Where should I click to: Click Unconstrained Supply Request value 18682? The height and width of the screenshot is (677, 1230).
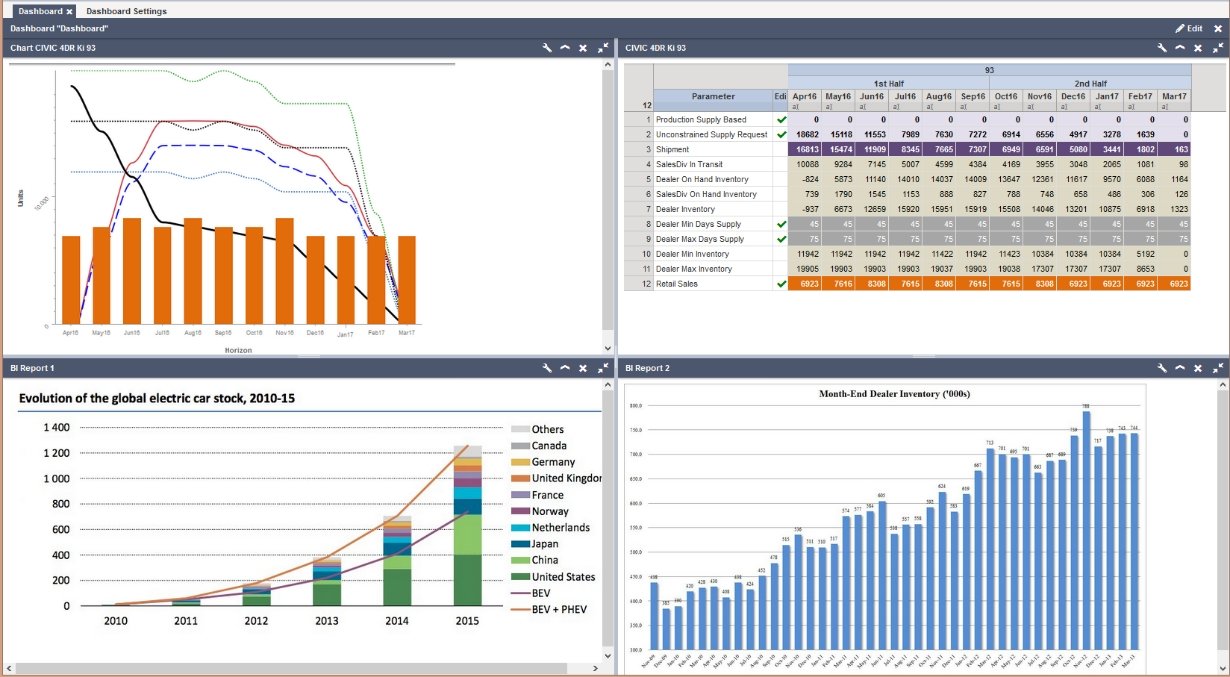point(805,134)
